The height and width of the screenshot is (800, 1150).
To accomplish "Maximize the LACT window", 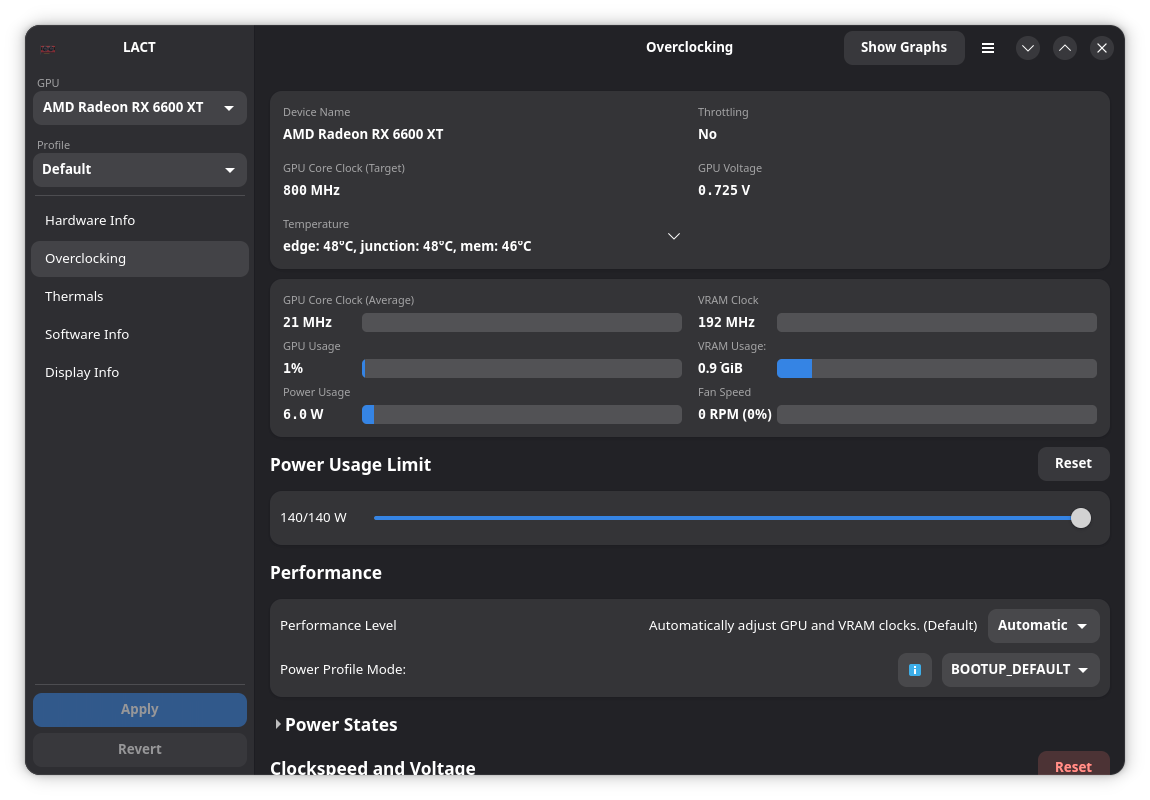I will 1065,48.
